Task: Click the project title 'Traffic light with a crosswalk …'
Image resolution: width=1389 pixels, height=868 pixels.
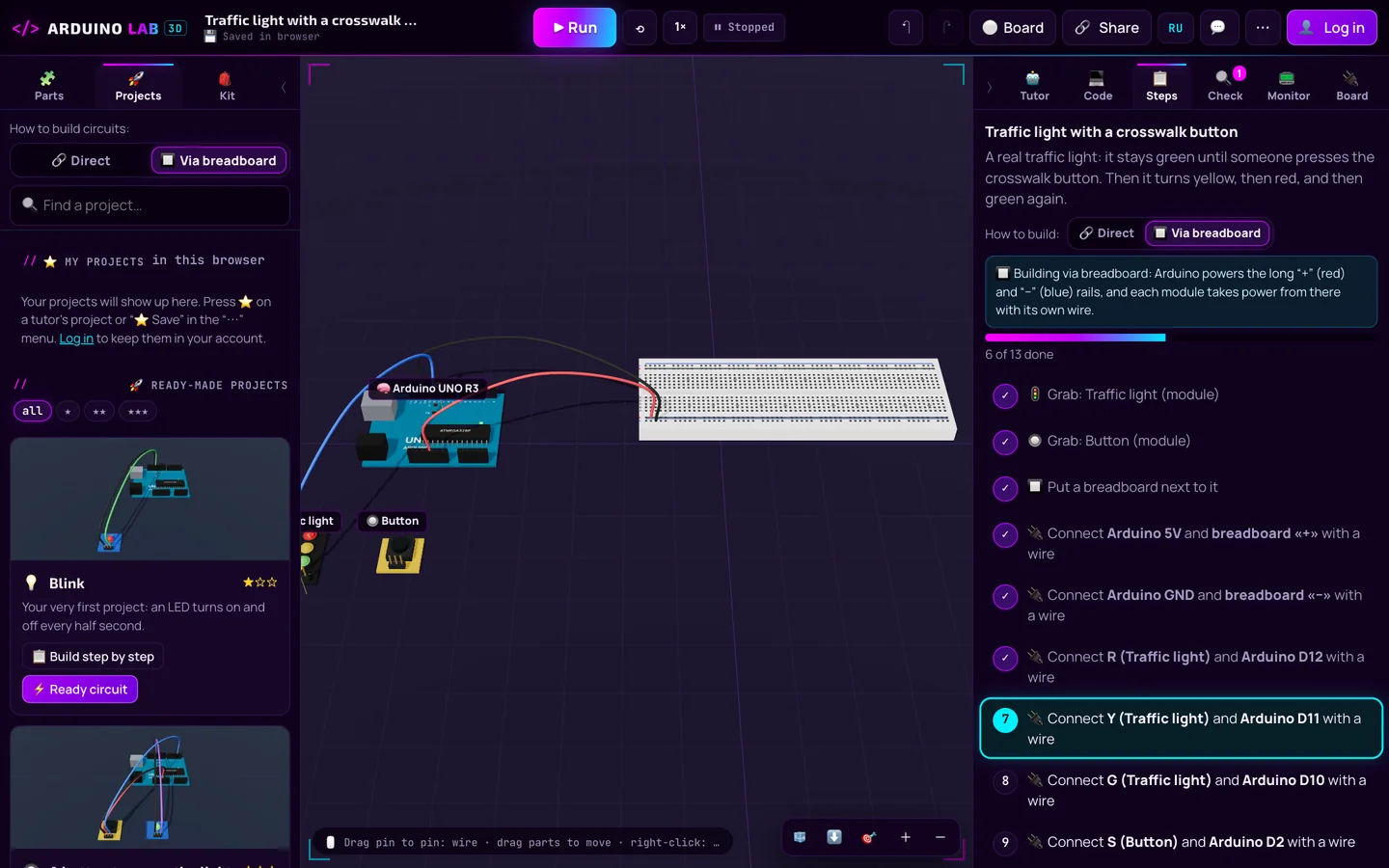Action: [x=311, y=20]
